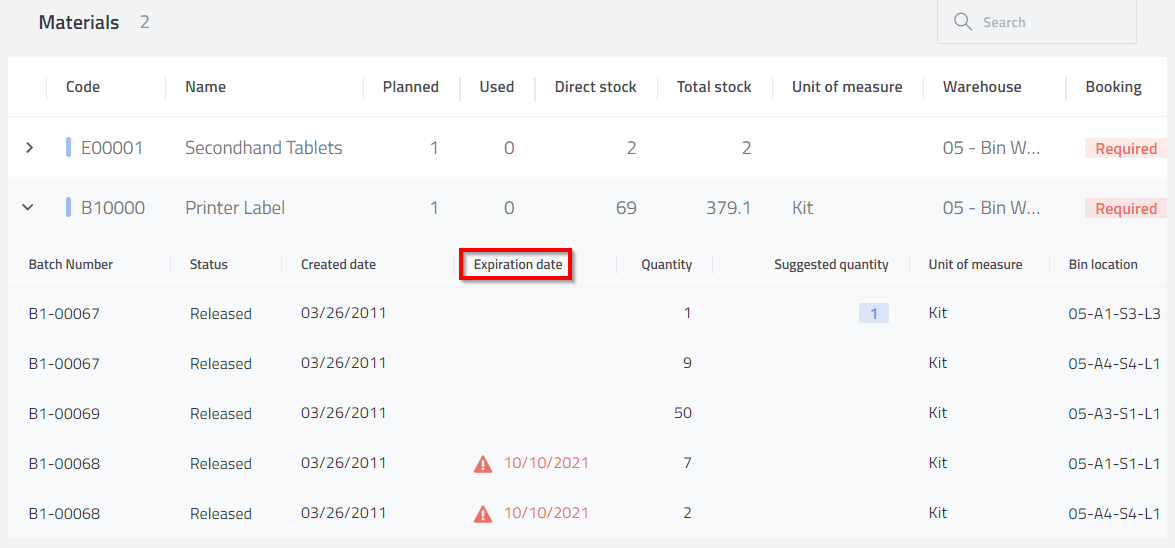Sort by Batch Number column header
This screenshot has height=548, width=1175.
[70, 264]
